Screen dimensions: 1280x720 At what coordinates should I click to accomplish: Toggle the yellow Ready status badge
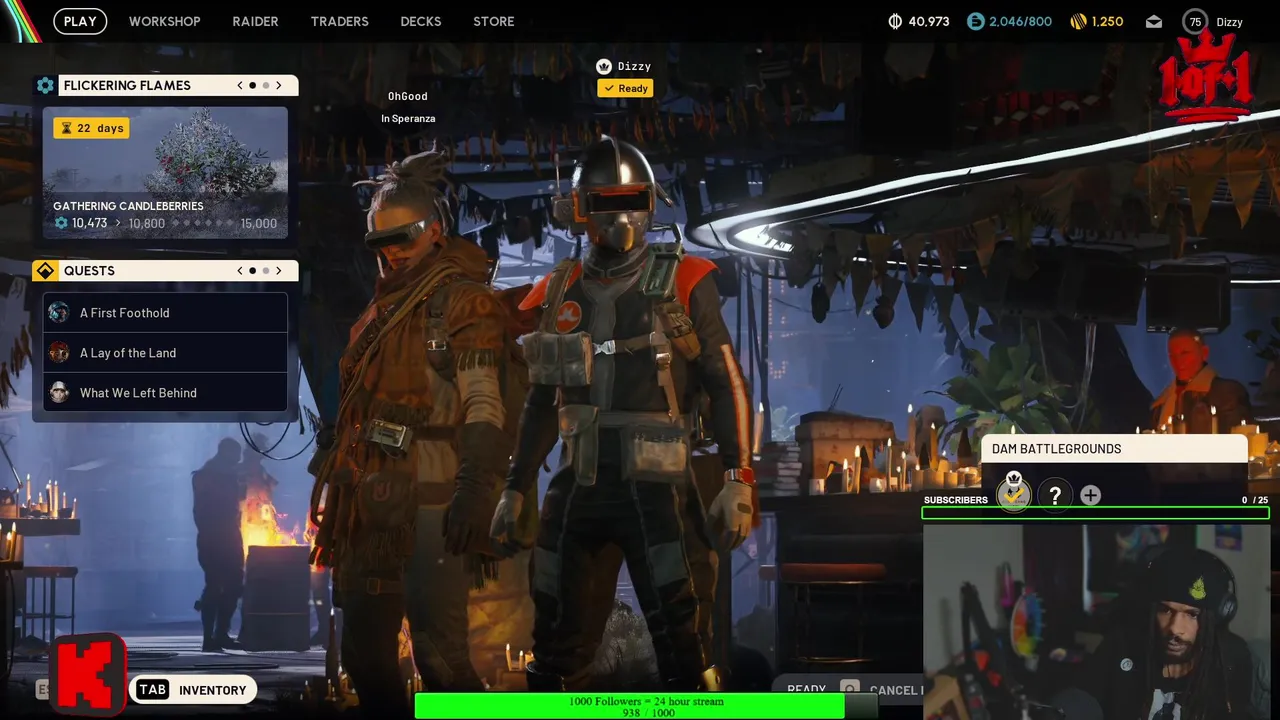point(626,88)
